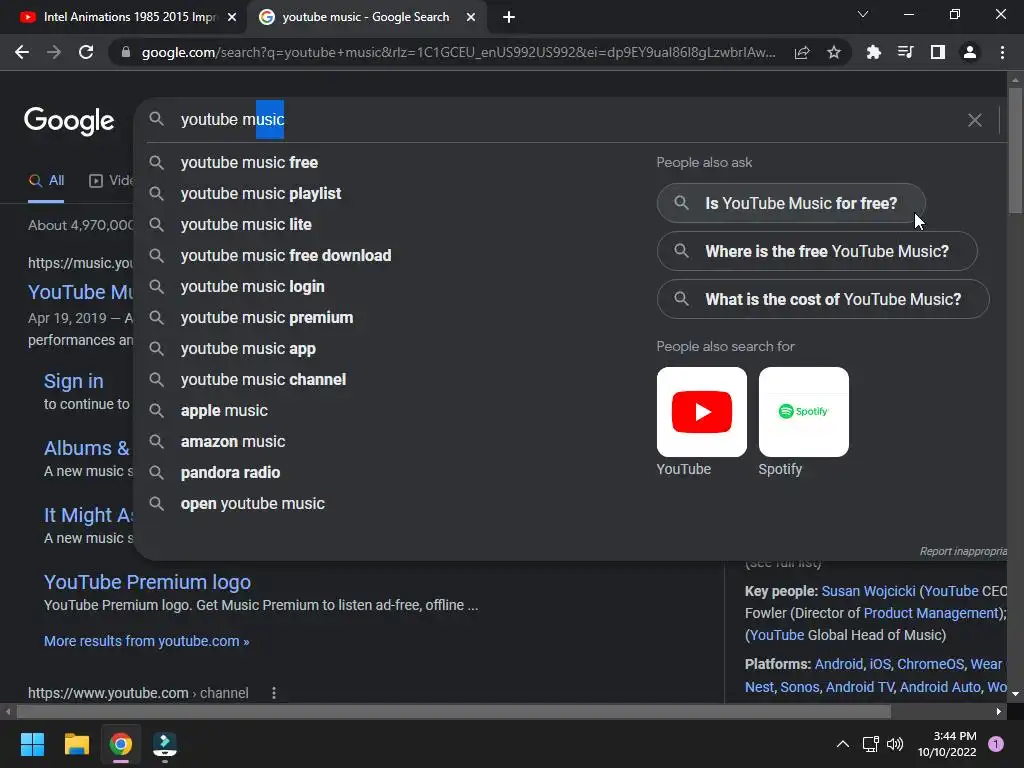The height and width of the screenshot is (768, 1024).
Task: Open the download-arrow app on taskbar
Action: [x=165, y=744]
